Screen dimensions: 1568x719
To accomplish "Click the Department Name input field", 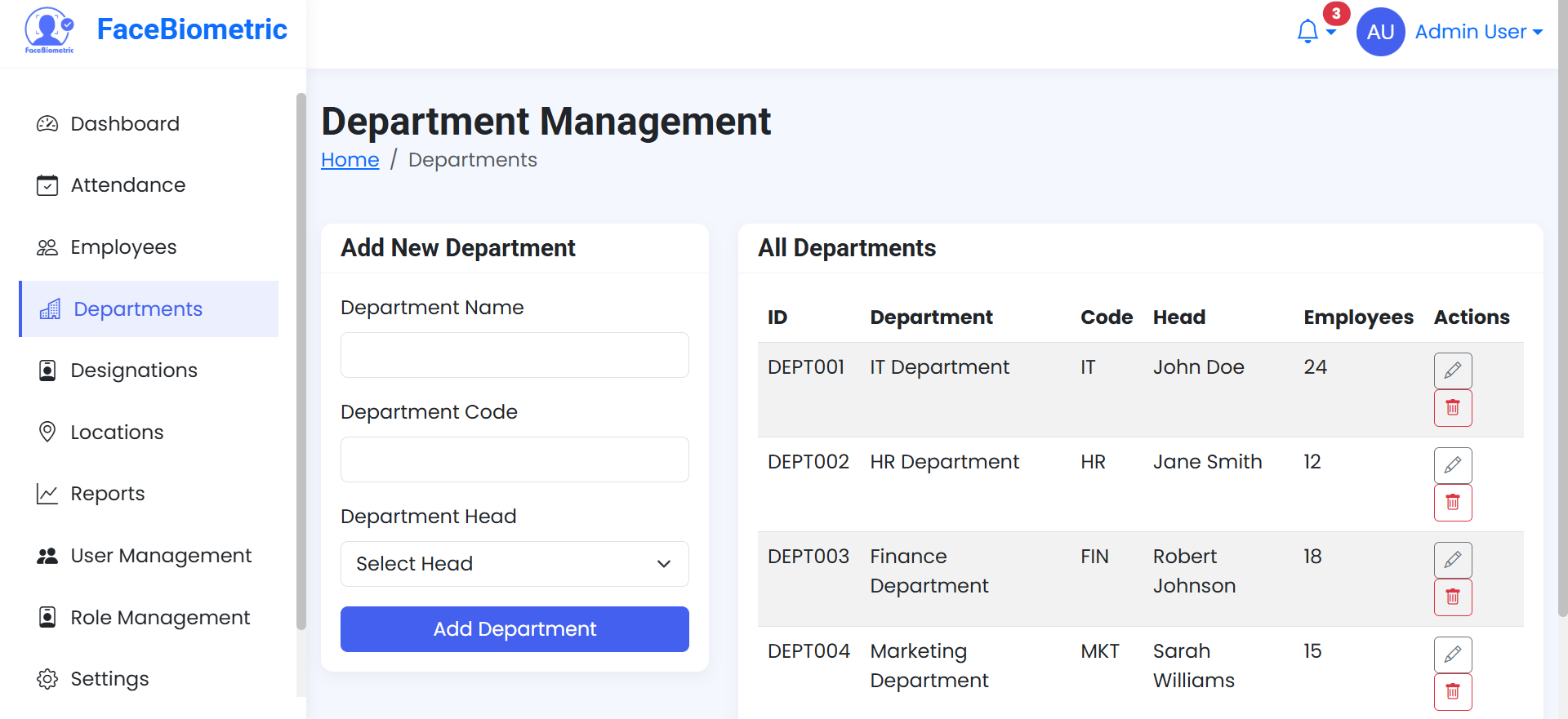I will tap(514, 355).
